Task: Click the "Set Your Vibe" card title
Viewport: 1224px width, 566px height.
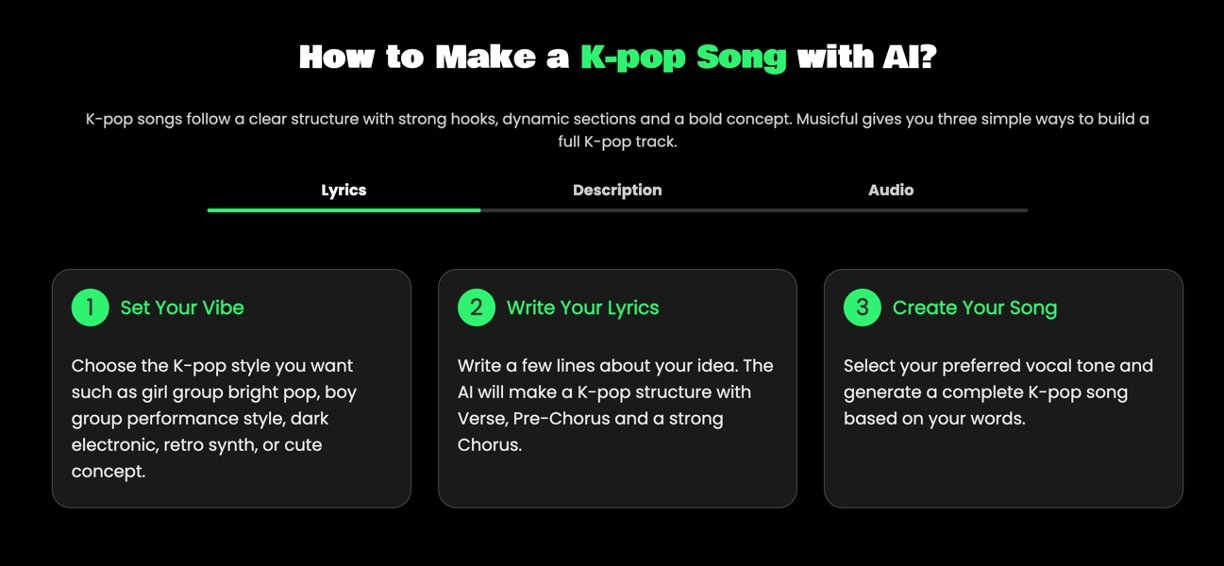Action: [x=182, y=308]
